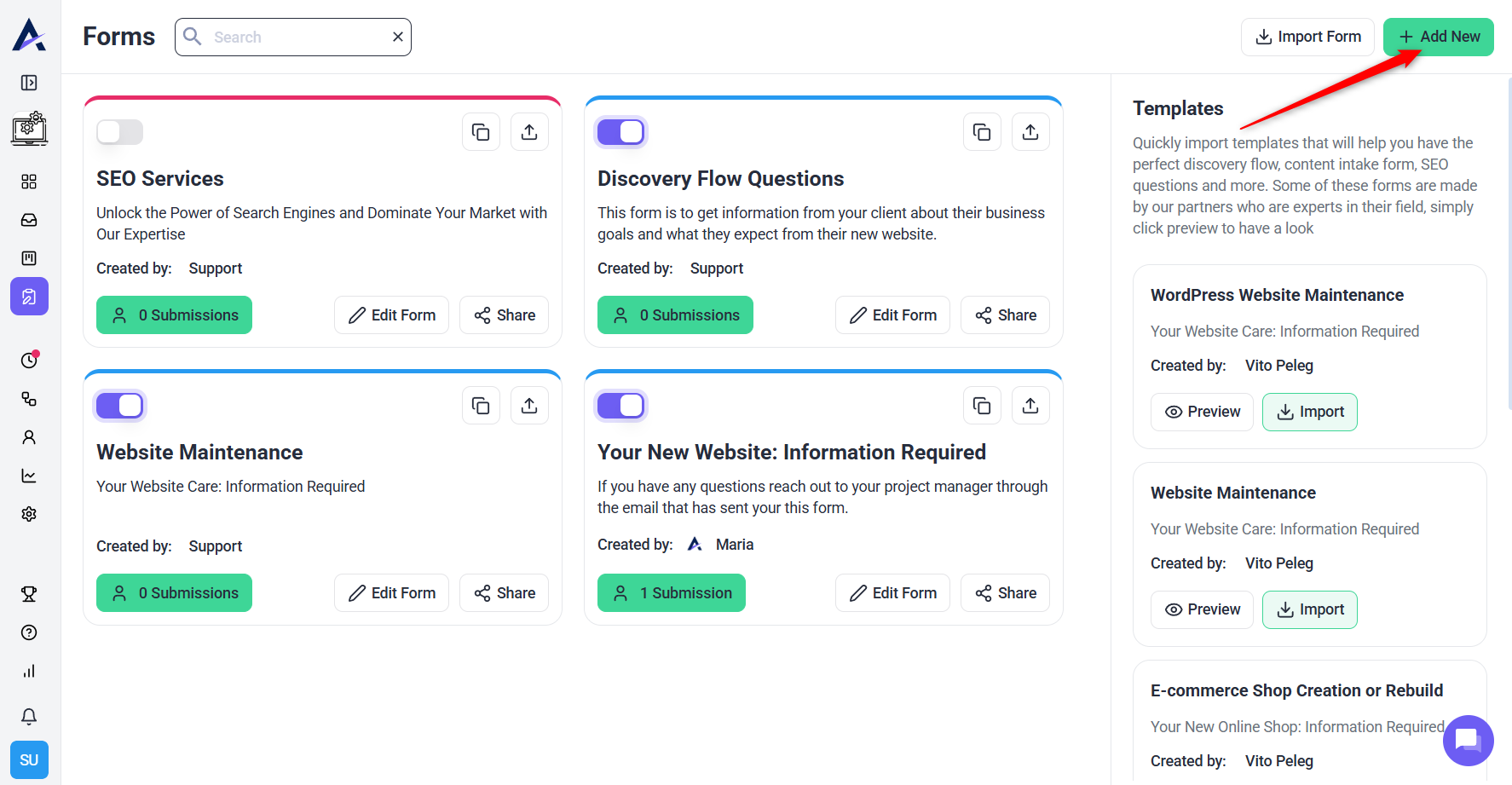Open the help question mark icon
Viewport: 1512px width, 785px height.
[x=29, y=632]
